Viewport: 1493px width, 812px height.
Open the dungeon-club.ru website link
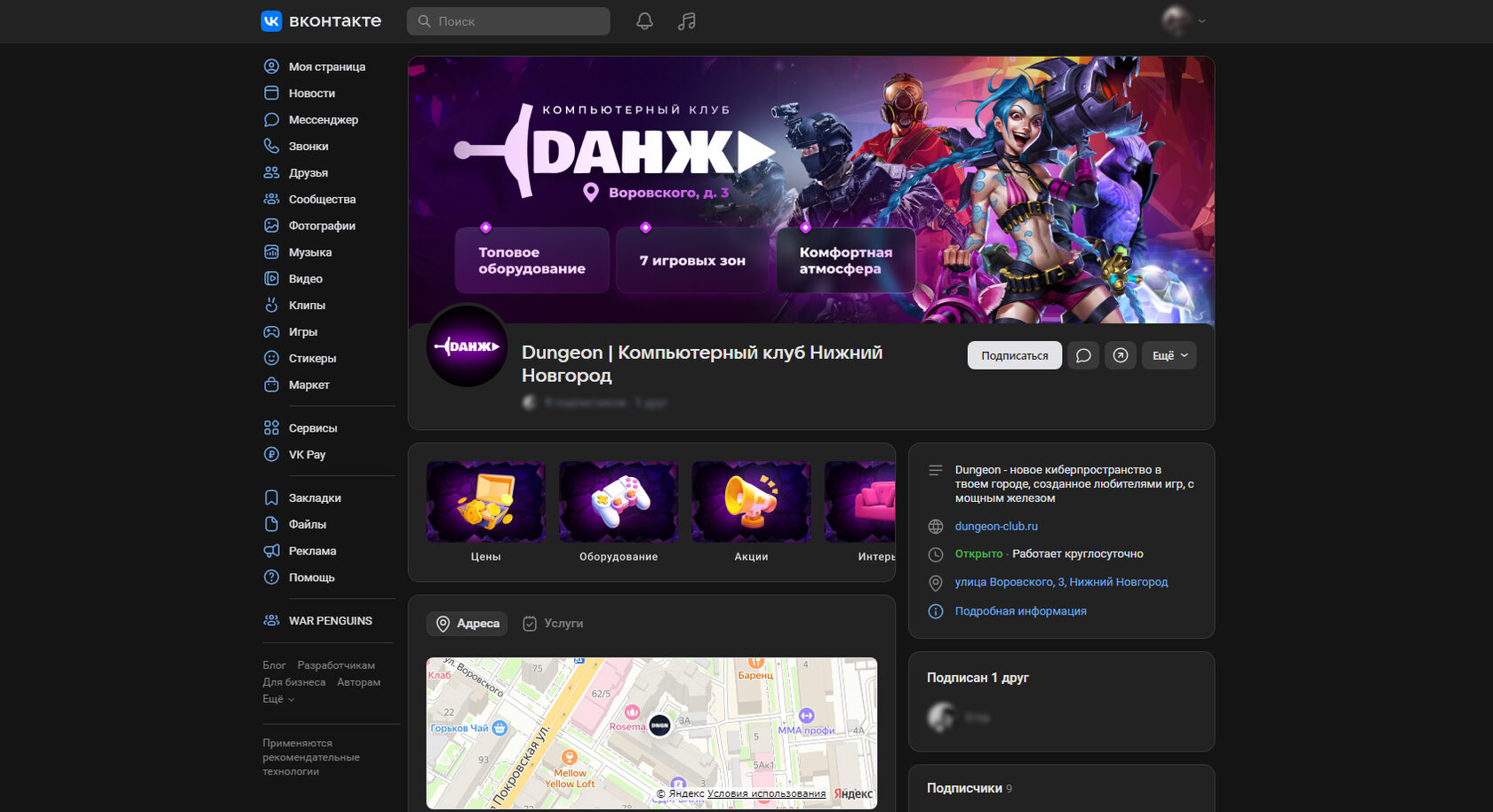coord(996,527)
